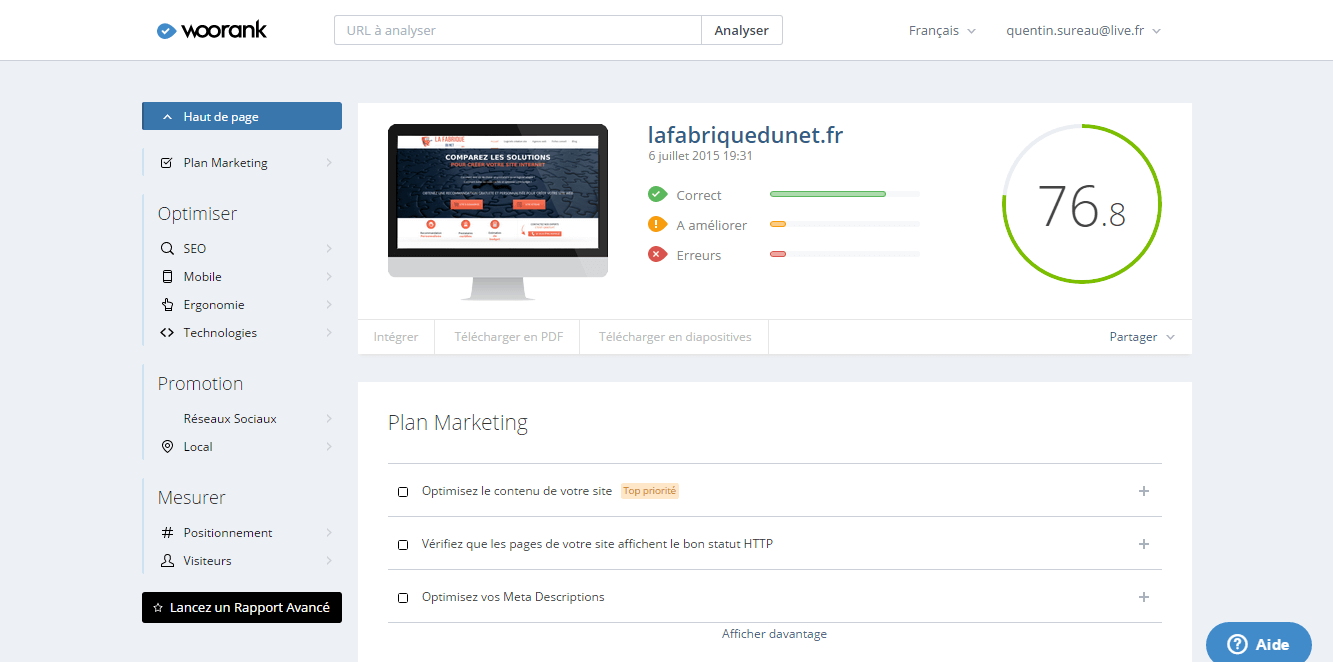Check the Optimisez le contenu de votre site box
Screen dimensions: 1333x662
[403, 492]
